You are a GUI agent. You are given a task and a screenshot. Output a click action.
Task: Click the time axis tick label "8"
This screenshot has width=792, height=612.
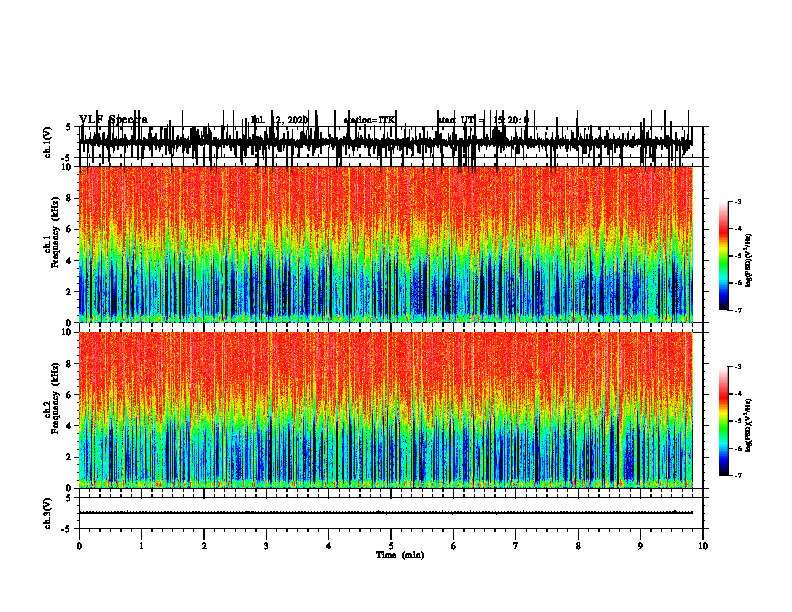tap(578, 546)
